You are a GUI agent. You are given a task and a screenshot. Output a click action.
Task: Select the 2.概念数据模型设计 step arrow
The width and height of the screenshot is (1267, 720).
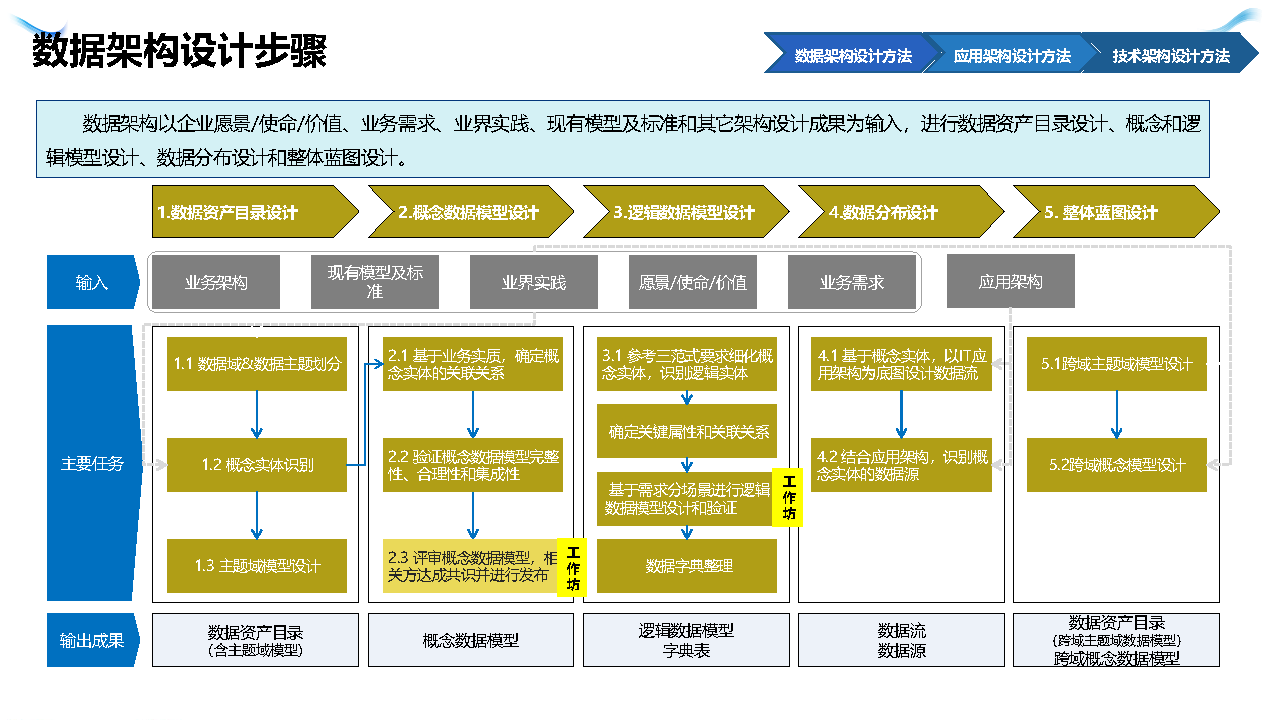468,212
